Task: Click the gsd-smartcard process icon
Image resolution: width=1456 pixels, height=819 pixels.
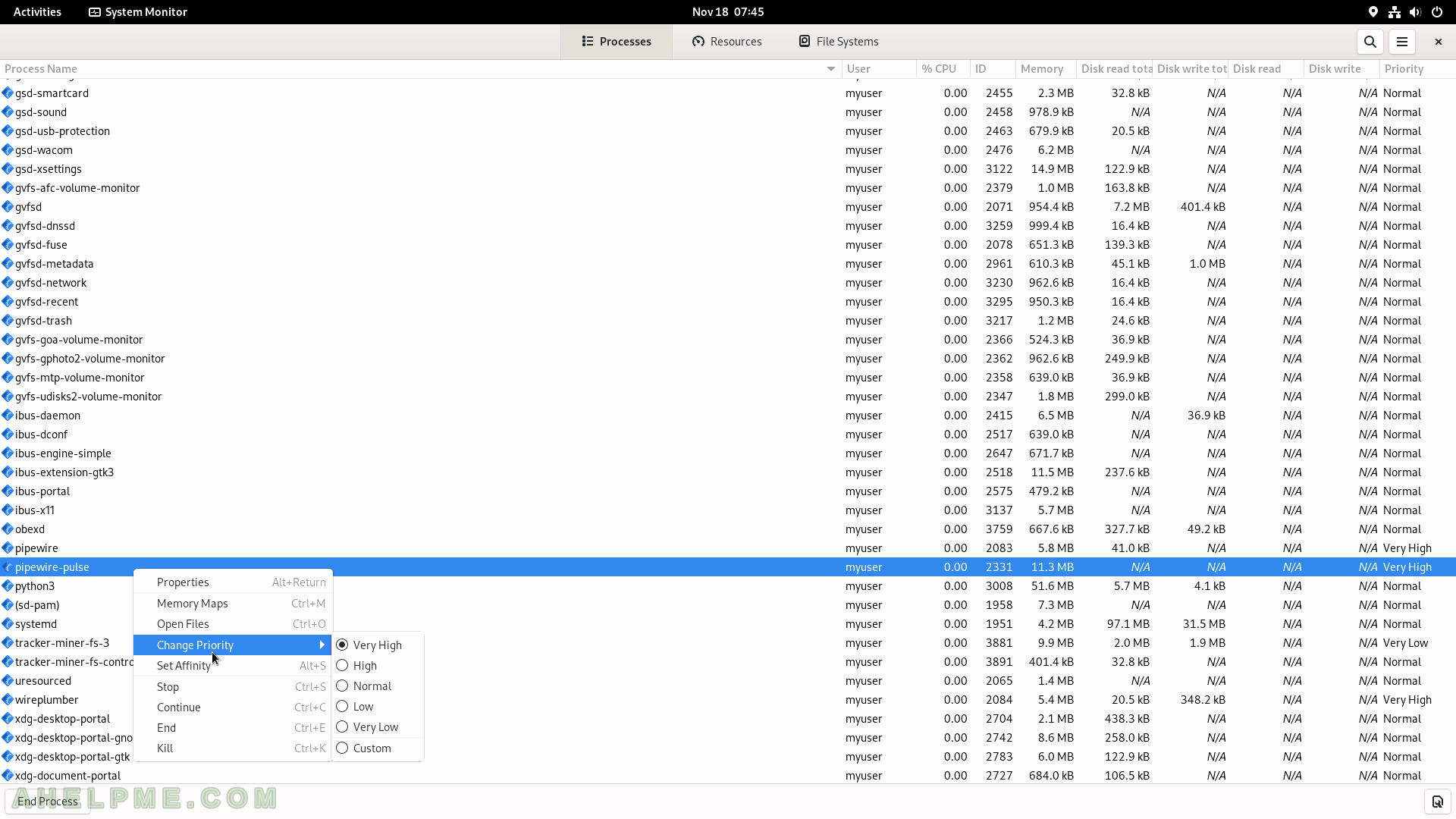Action: 8,93
